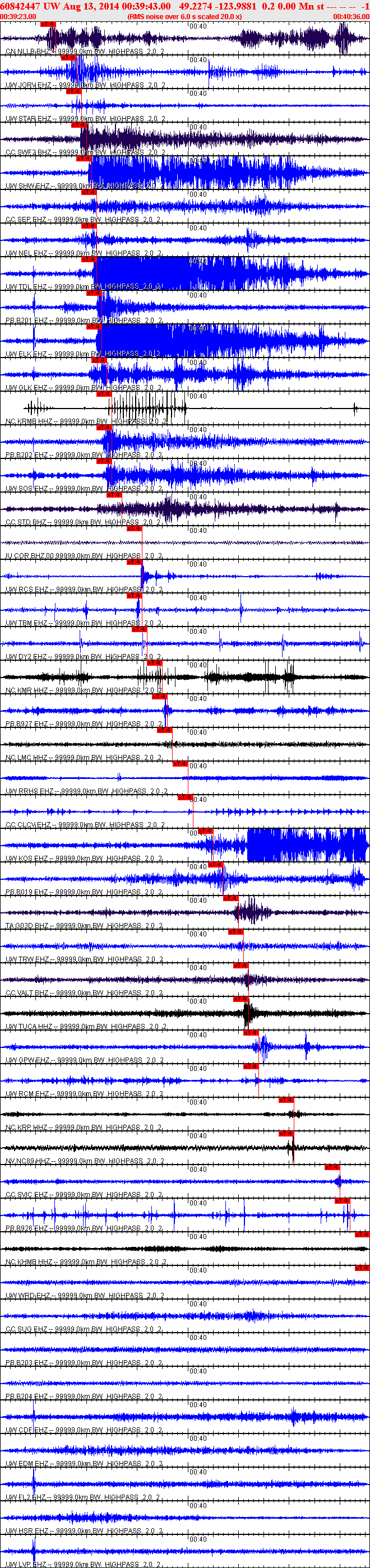Select the UW ELK EHZ station label
The height and width of the screenshot is (1568, 370).
coord(84,354)
